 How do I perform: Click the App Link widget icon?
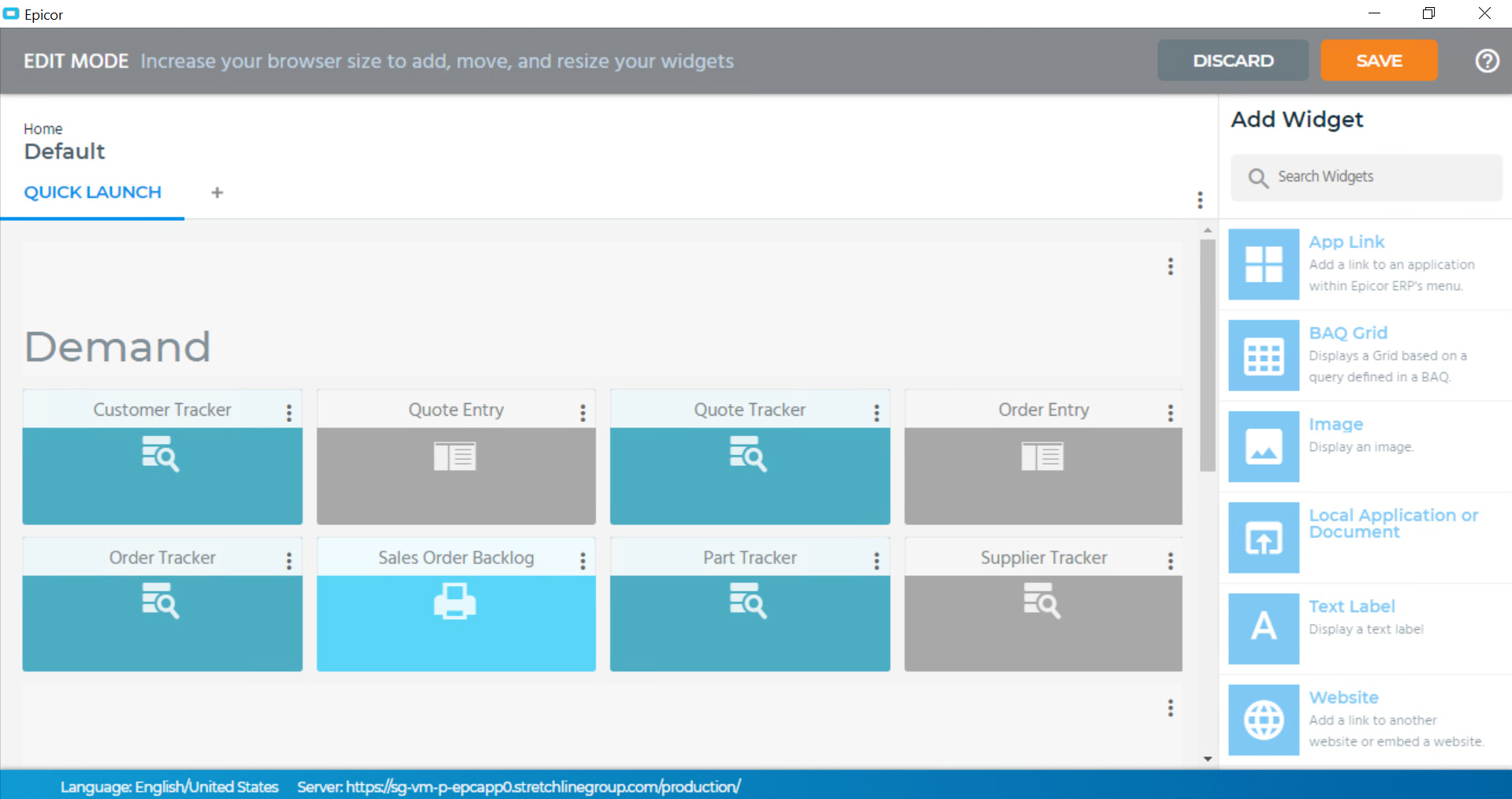tap(1264, 264)
